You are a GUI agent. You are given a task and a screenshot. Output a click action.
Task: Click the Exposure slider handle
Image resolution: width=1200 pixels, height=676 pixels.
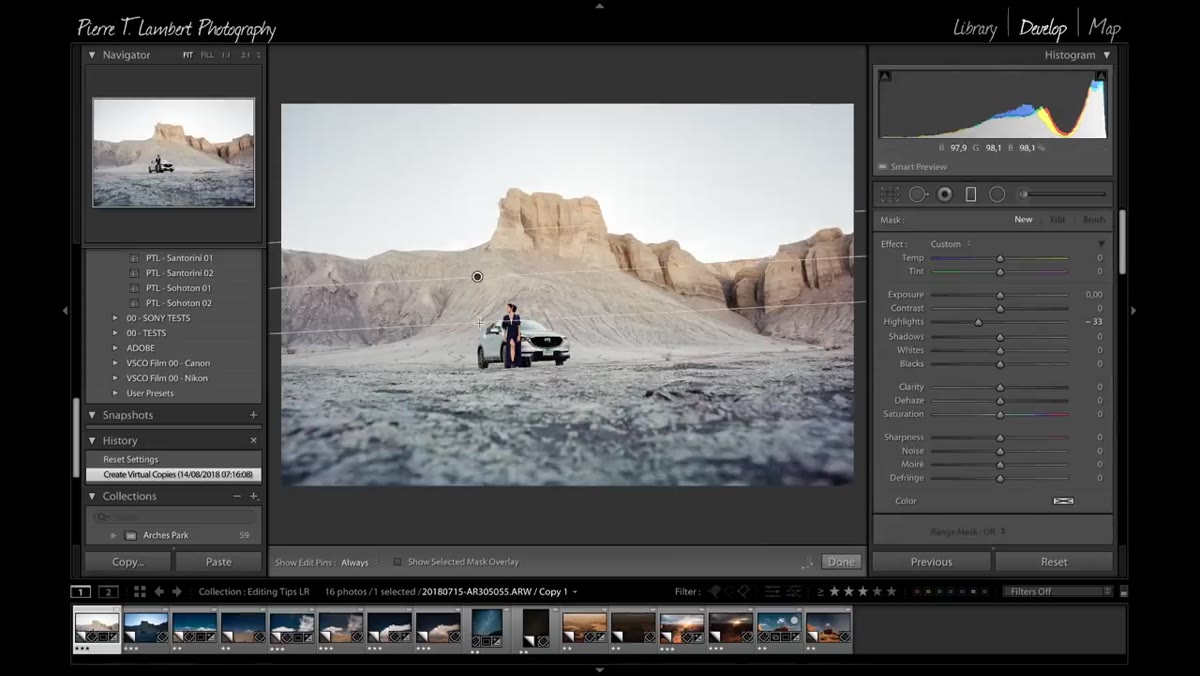click(999, 295)
